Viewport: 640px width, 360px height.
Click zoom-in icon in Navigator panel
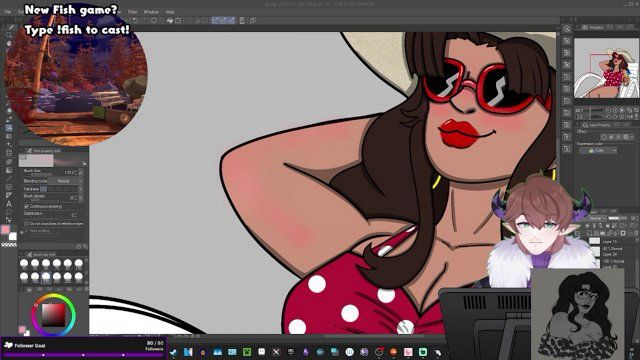(x=615, y=110)
